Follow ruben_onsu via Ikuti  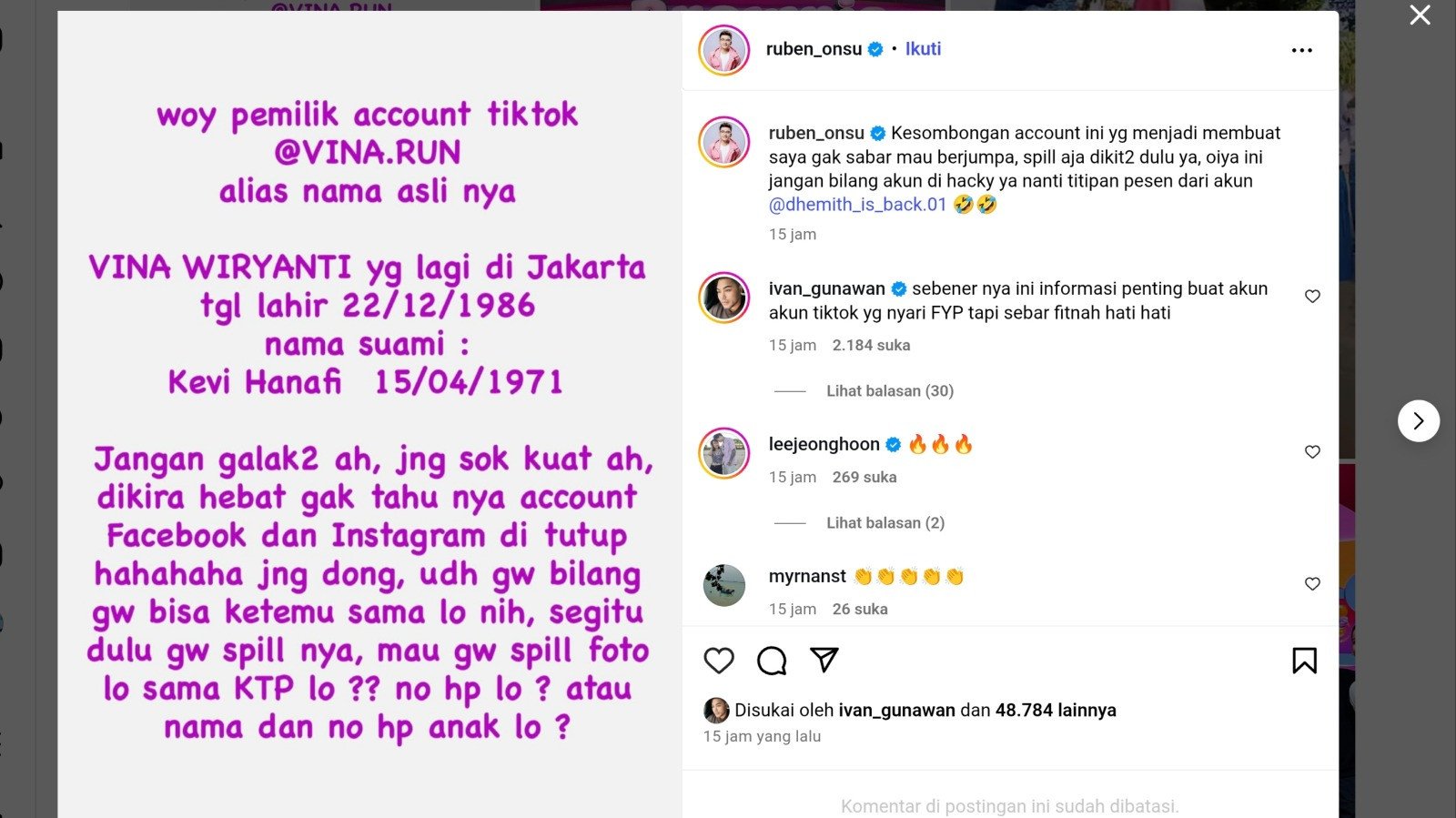(x=923, y=49)
